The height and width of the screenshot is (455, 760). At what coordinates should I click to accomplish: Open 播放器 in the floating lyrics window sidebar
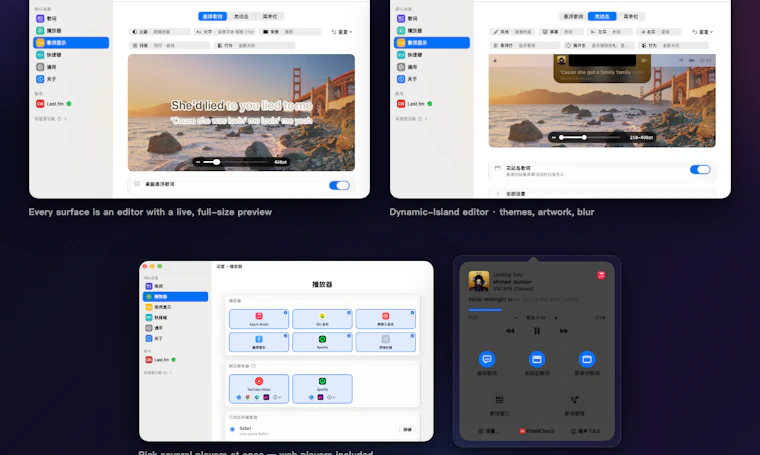click(x=71, y=31)
